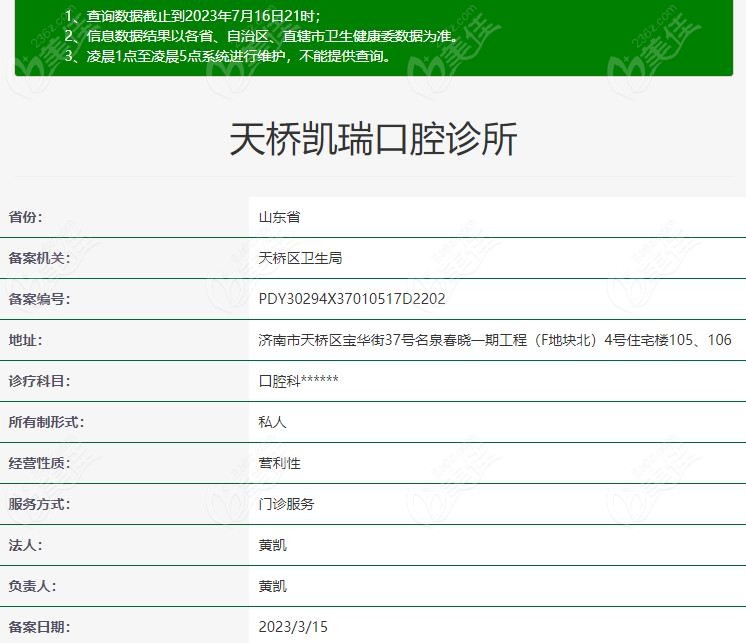The width and height of the screenshot is (746, 643).
Task: Select the 口腔科****** value
Action: pos(298,381)
